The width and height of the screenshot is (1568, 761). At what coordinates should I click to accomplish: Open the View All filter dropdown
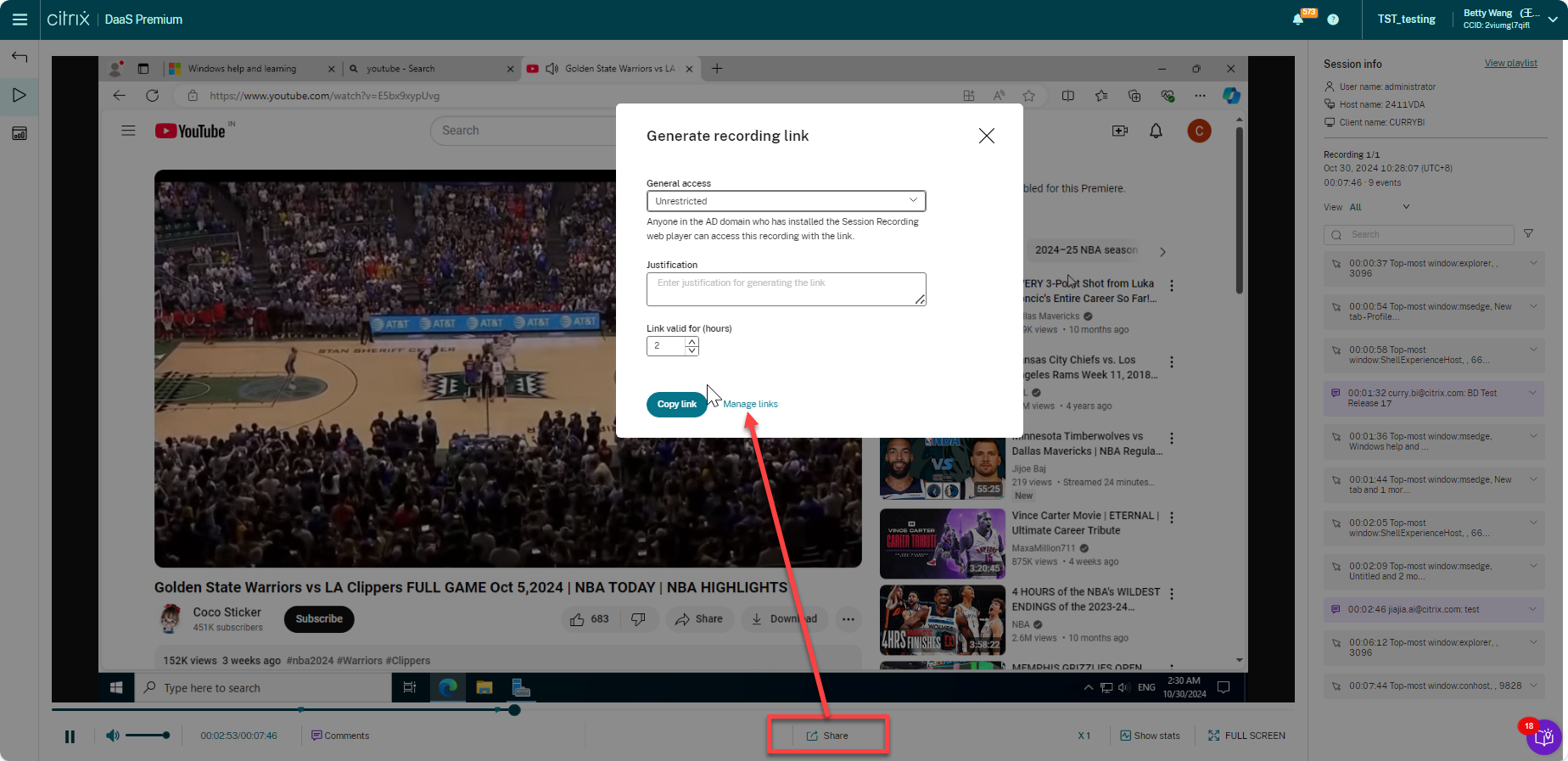(1380, 207)
